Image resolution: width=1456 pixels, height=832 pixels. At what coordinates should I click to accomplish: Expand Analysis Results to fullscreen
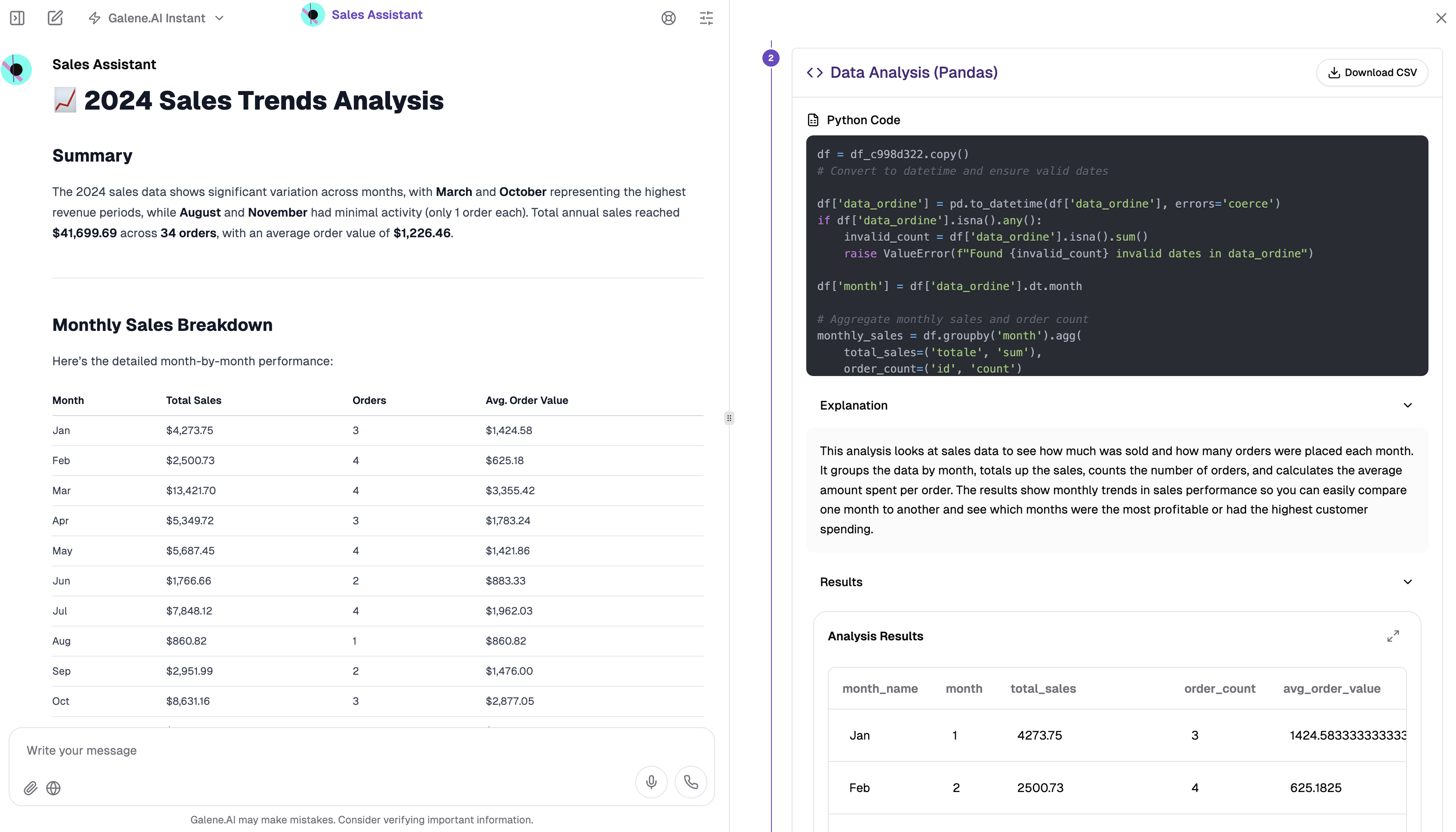pyautogui.click(x=1393, y=636)
